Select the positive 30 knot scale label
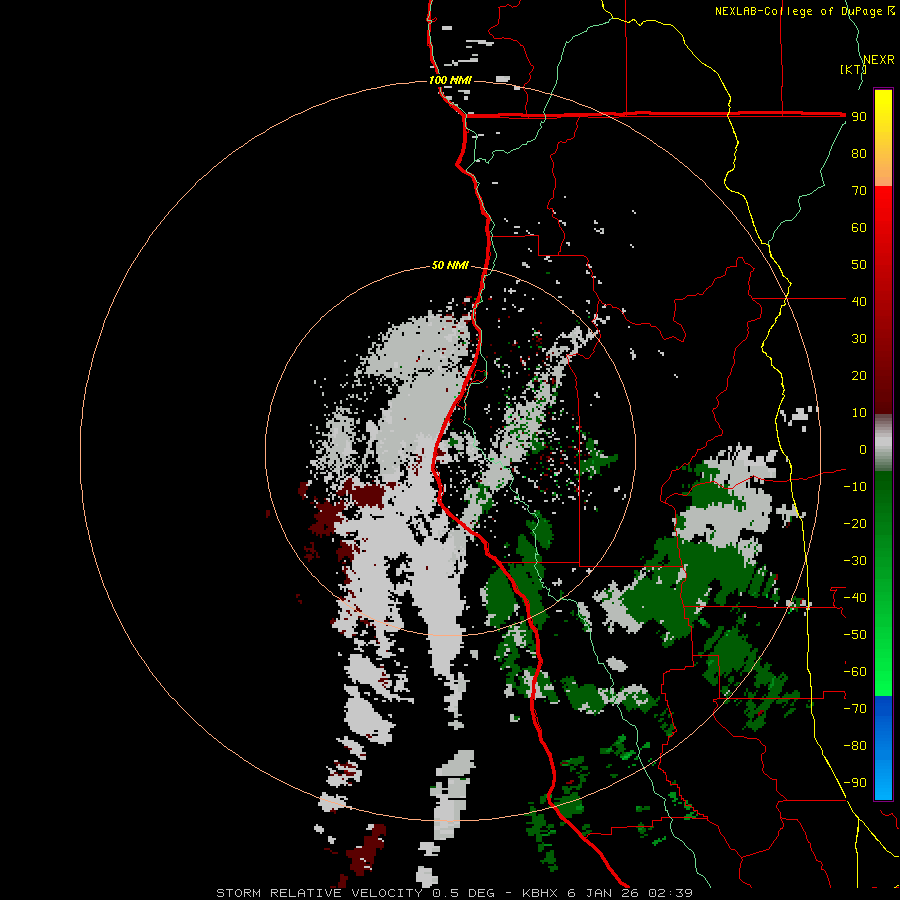This screenshot has width=900, height=900. (859, 339)
